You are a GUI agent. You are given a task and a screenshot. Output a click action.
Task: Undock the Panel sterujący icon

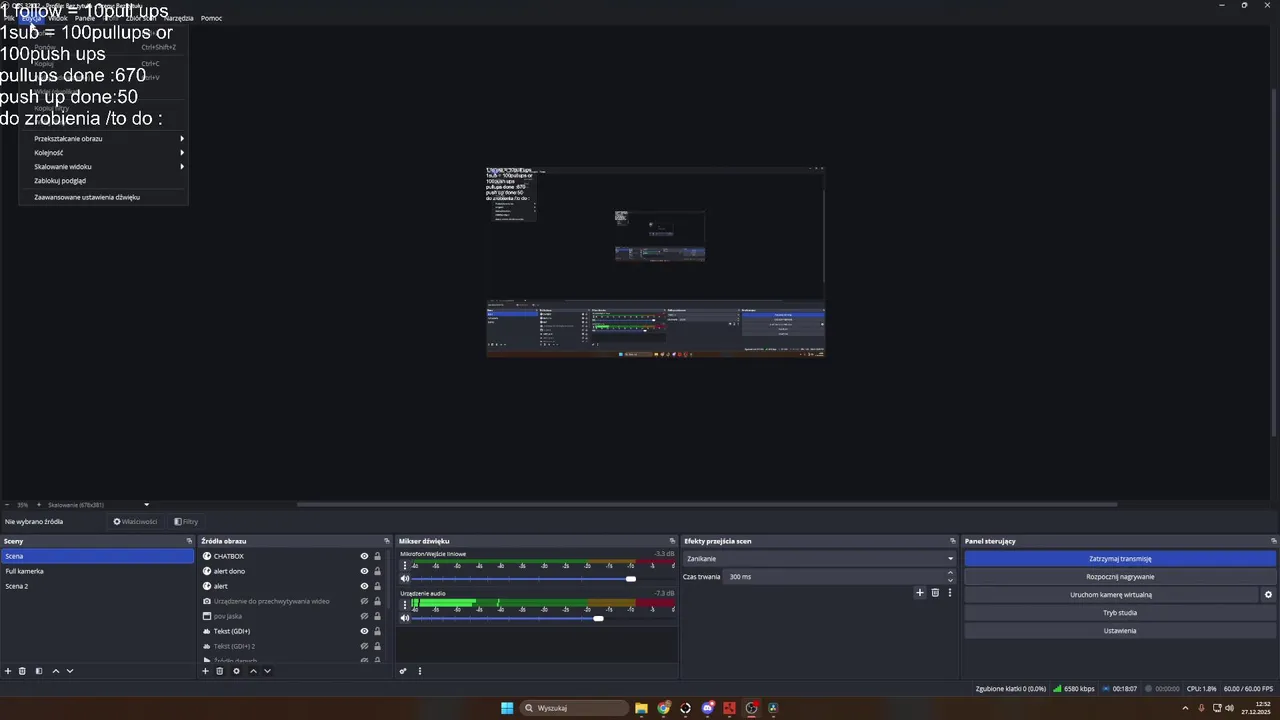tap(1274, 541)
